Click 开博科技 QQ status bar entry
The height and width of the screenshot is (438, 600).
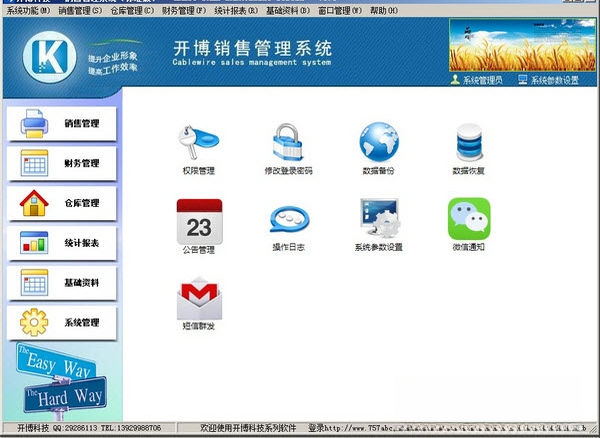(x=89, y=428)
